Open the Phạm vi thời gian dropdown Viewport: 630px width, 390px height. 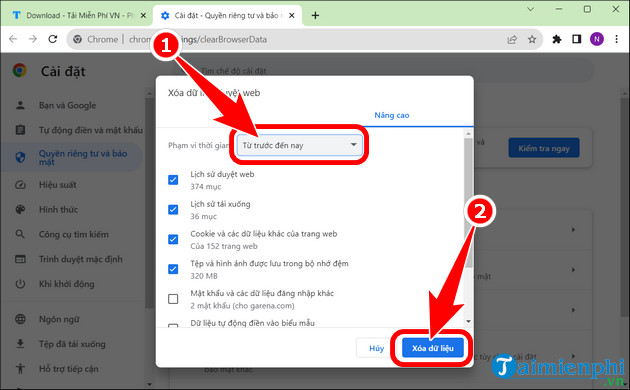pos(300,145)
